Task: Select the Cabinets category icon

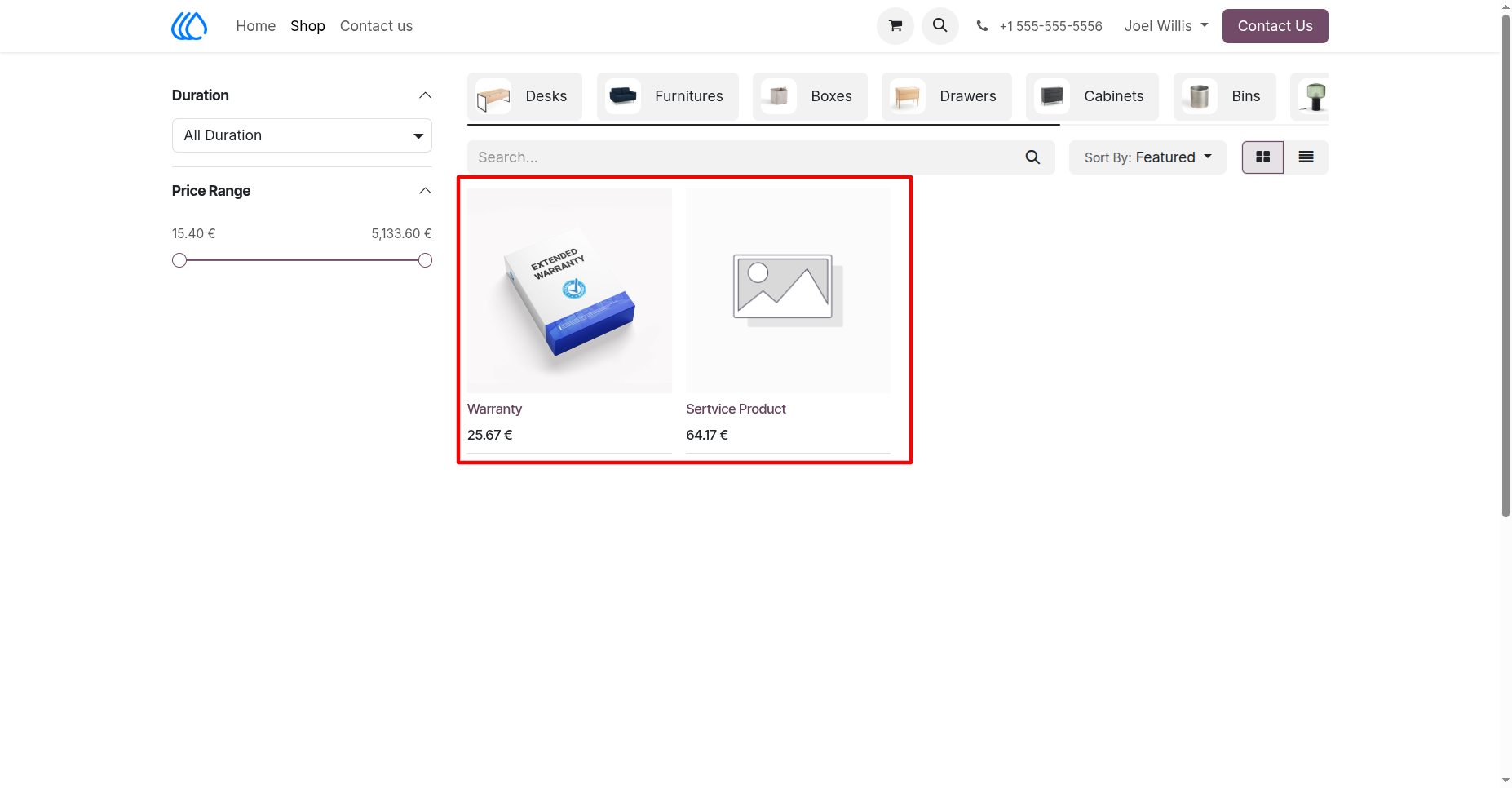Action: tap(1052, 96)
